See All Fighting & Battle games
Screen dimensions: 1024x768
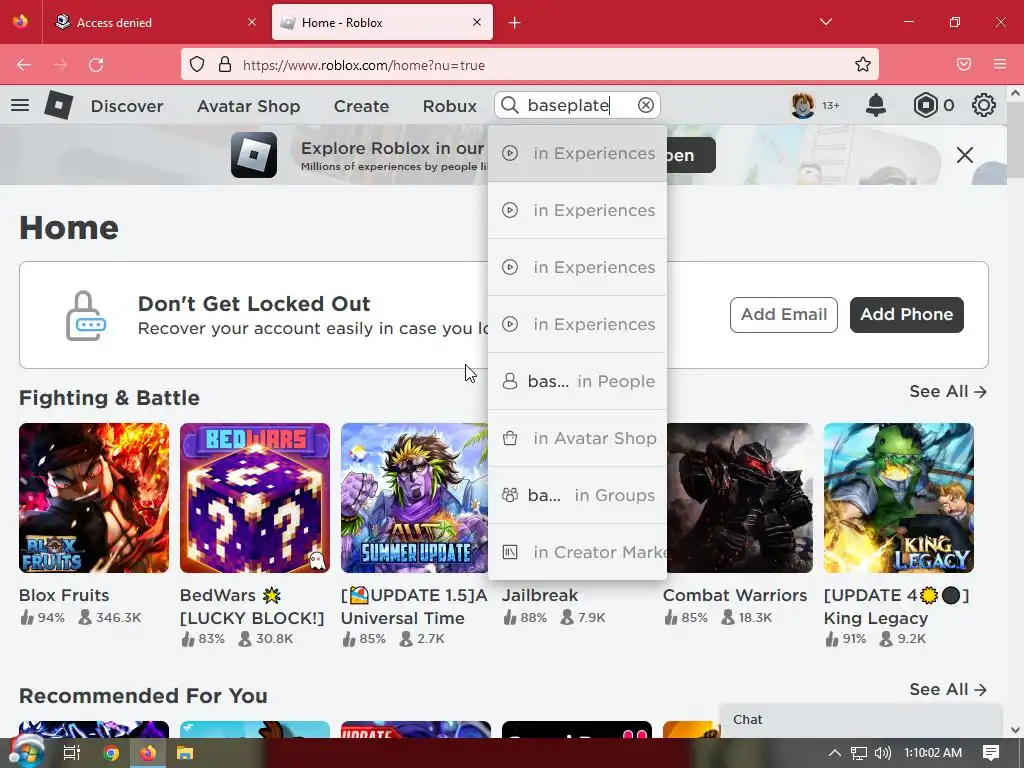coord(948,391)
